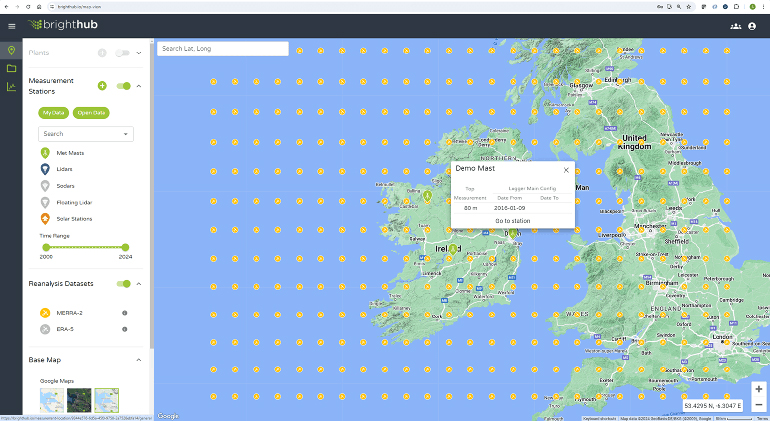Toggle the Plants layer switch
Screen dimensions: 770x421
tap(122, 53)
